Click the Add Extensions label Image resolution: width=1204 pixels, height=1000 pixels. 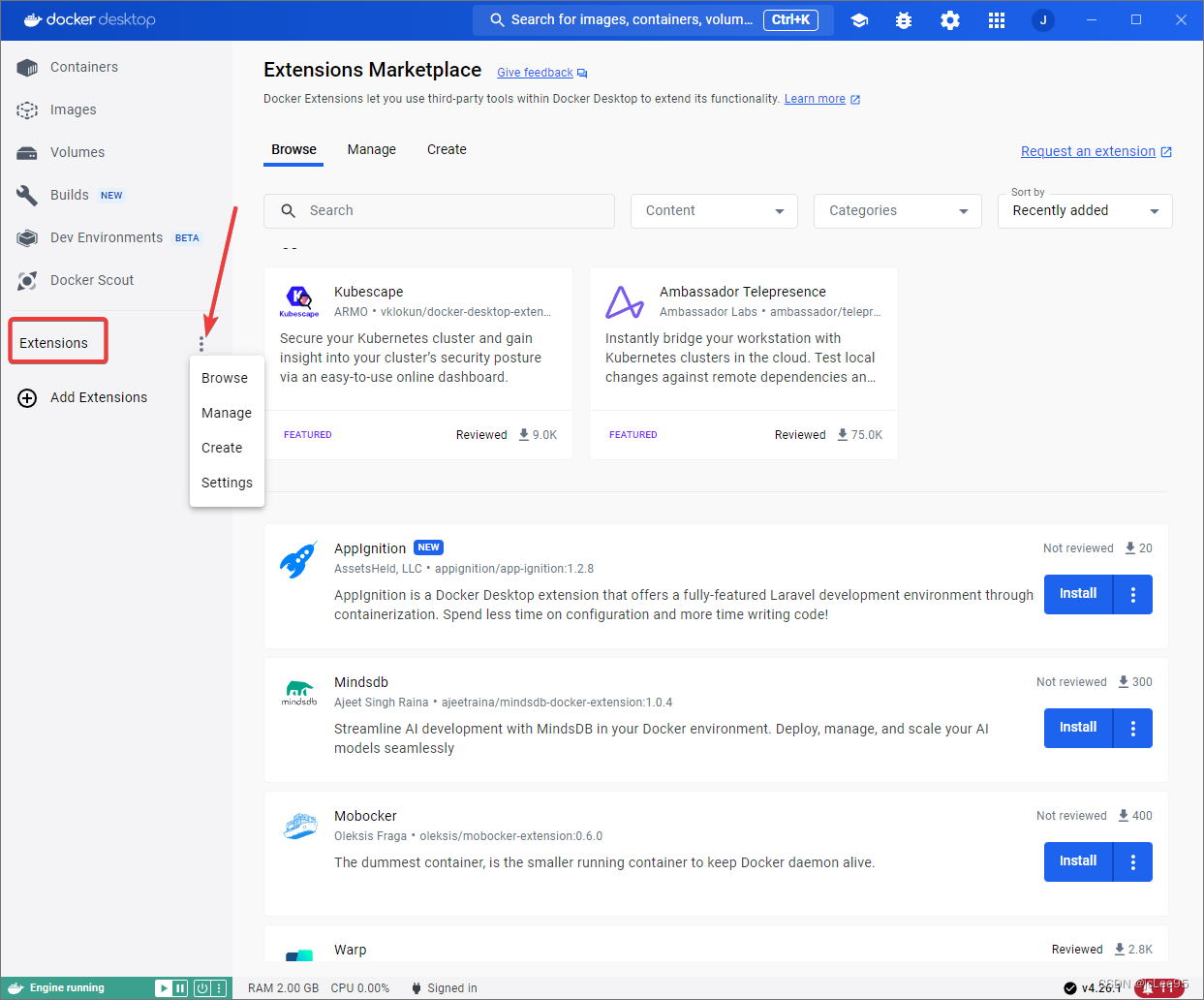99,398
